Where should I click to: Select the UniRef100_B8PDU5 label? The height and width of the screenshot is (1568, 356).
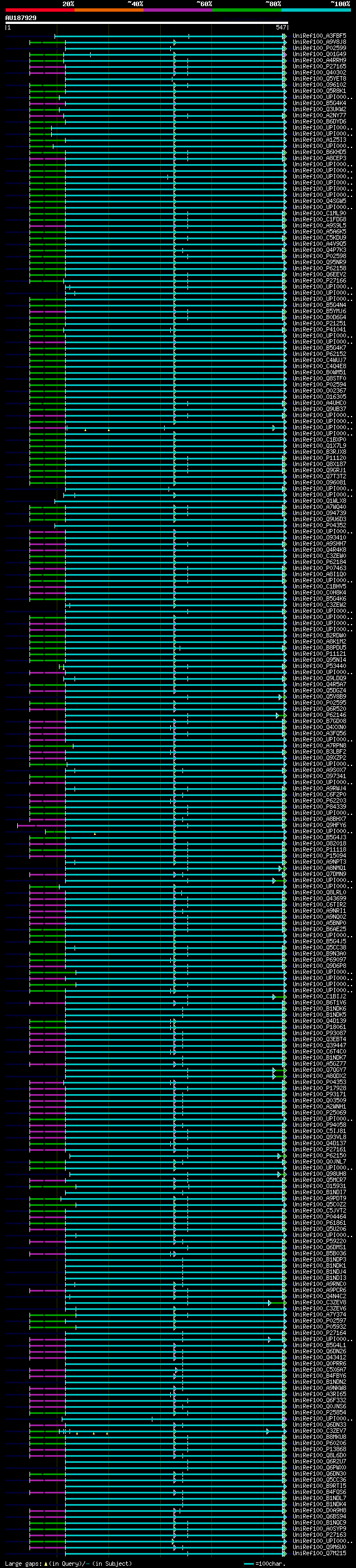(x=319, y=647)
